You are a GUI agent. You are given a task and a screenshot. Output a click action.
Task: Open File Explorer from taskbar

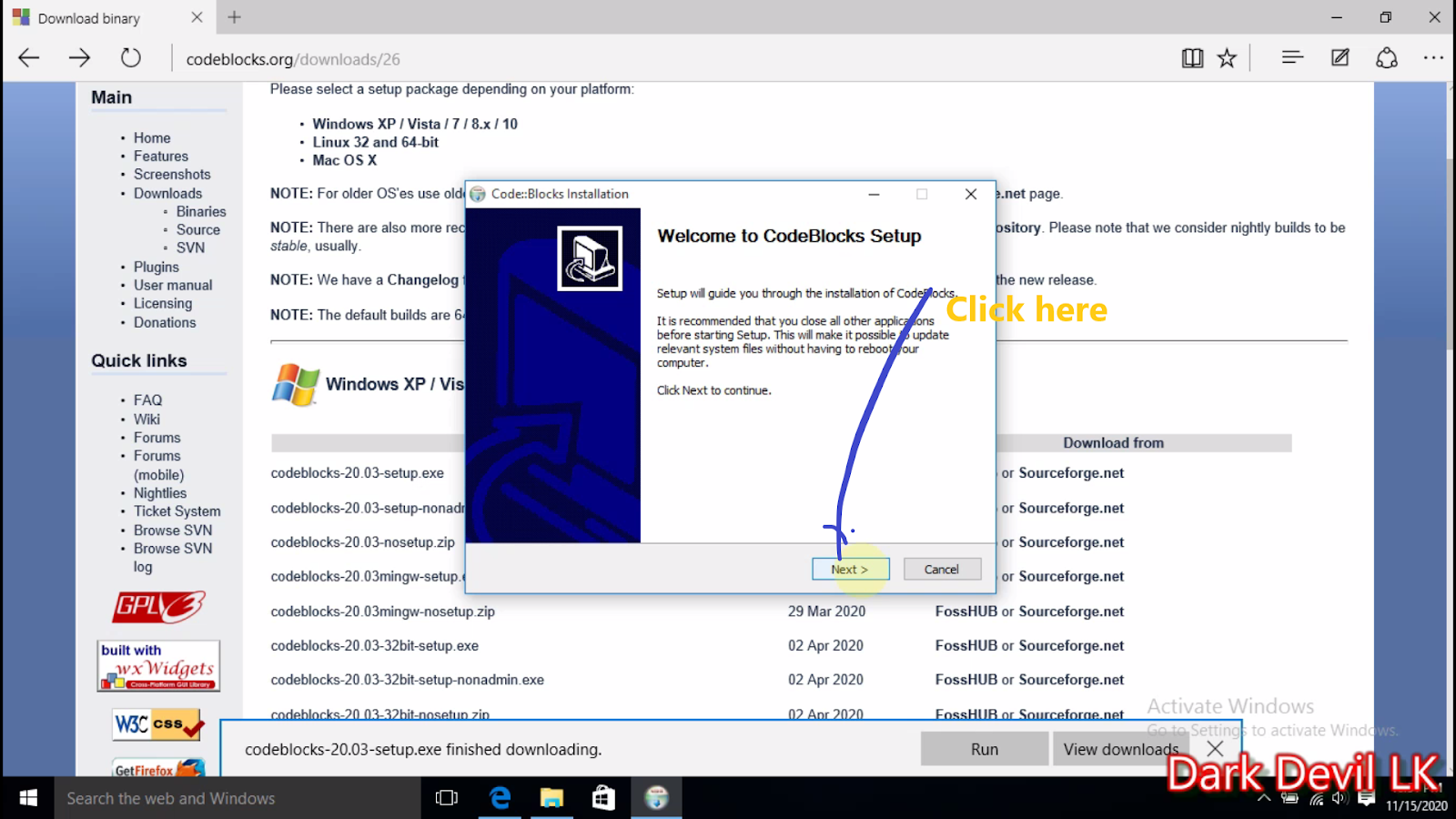click(x=551, y=798)
